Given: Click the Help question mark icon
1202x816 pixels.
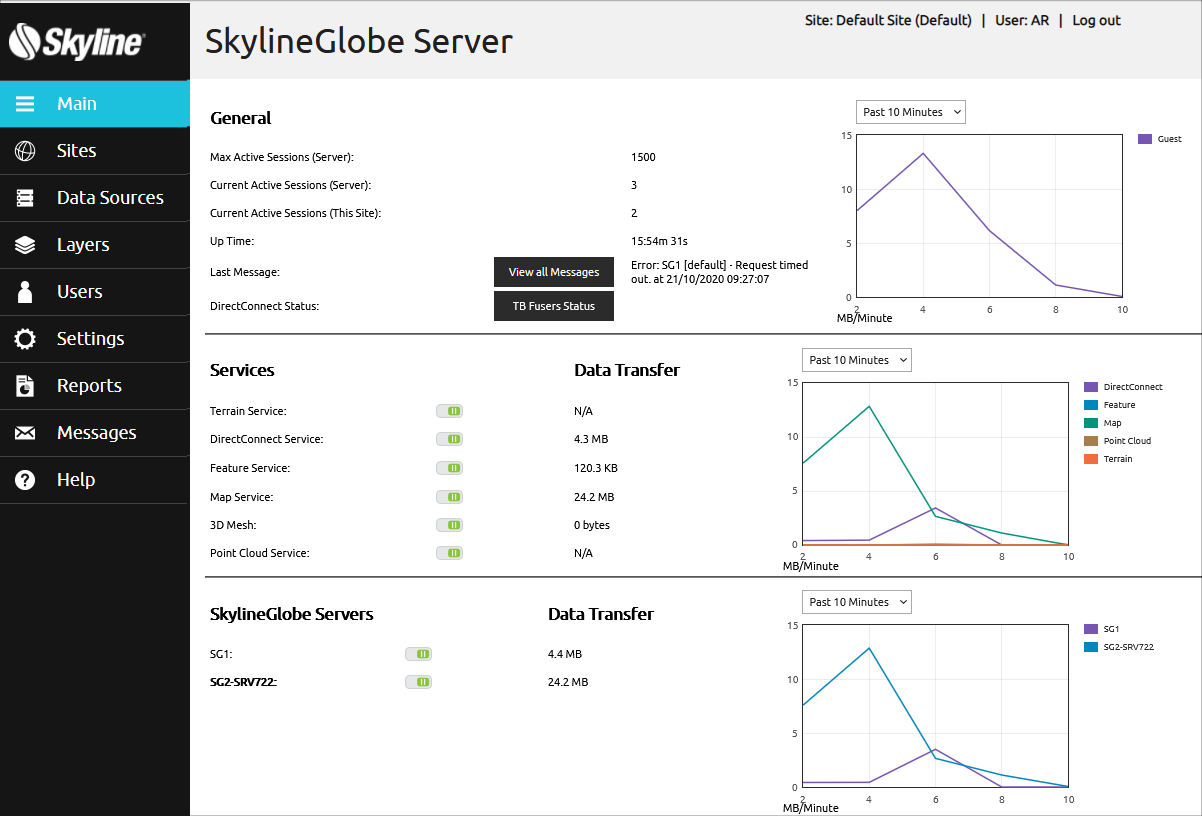Looking at the screenshot, I should 25,480.
